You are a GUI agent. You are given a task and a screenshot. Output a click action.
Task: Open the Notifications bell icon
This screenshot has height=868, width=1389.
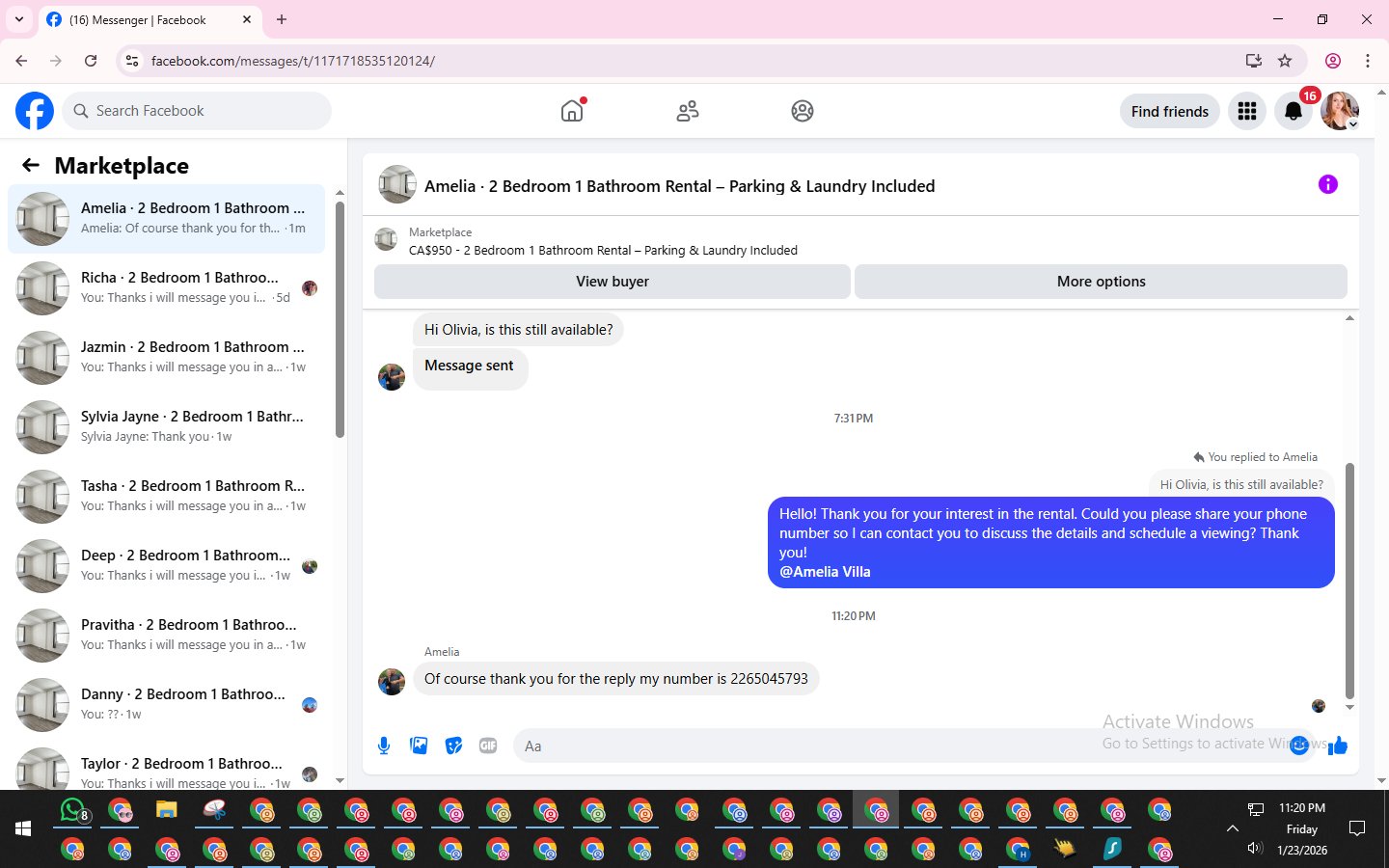1294,111
